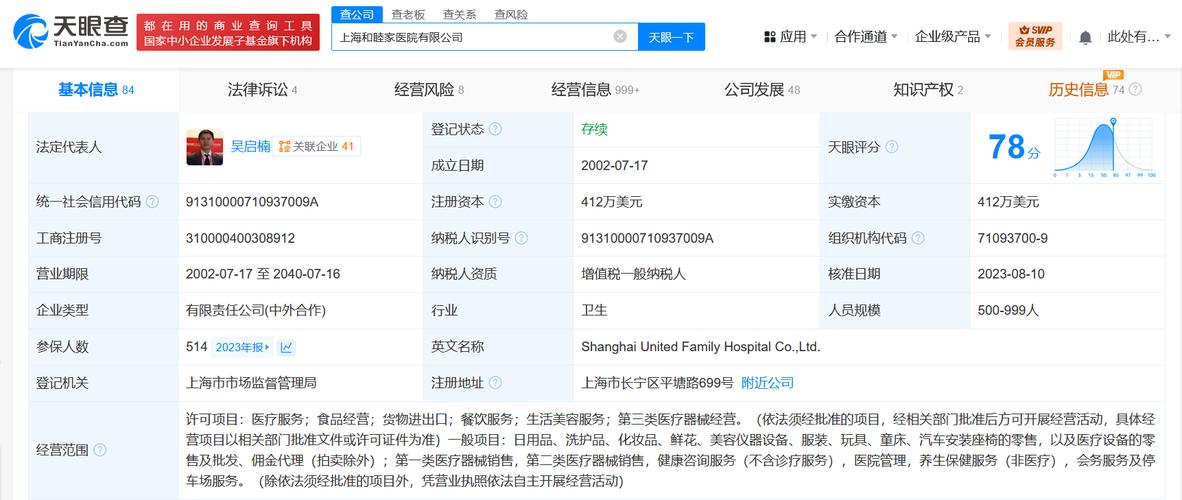View 吴启楠's profile photo
The width and height of the screenshot is (1182, 500).
coord(204,147)
